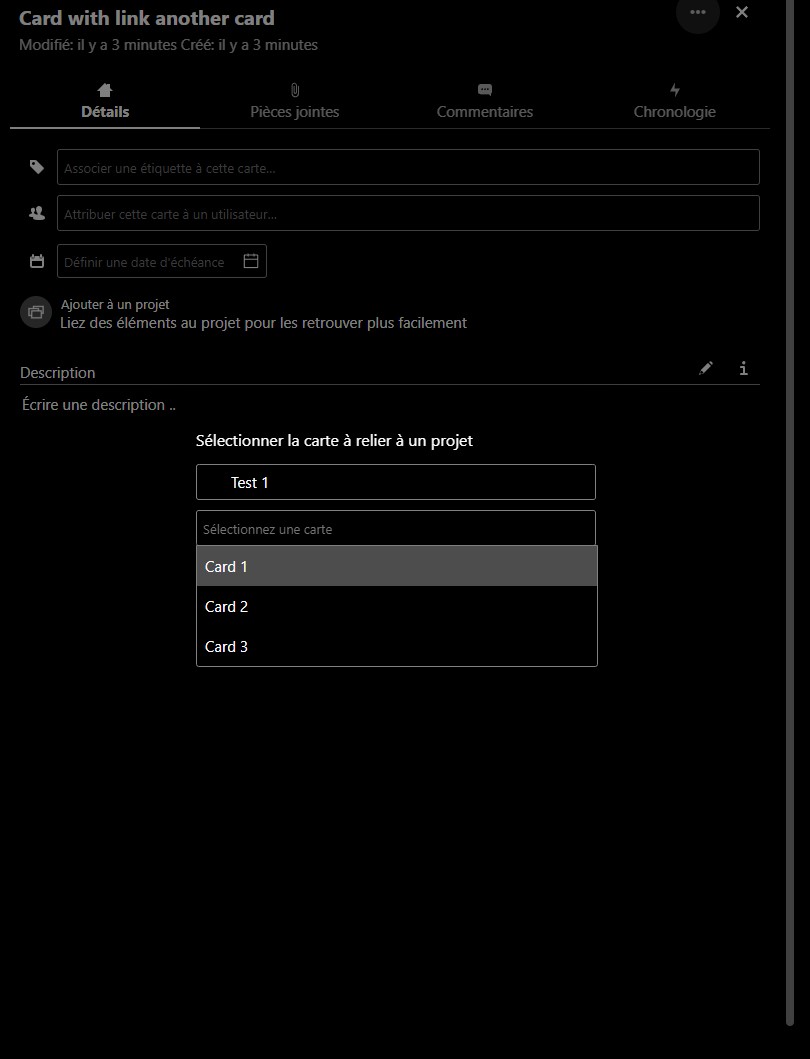Switch to the Chronologie tab
Screen dimensions: 810x1059
coord(674,101)
